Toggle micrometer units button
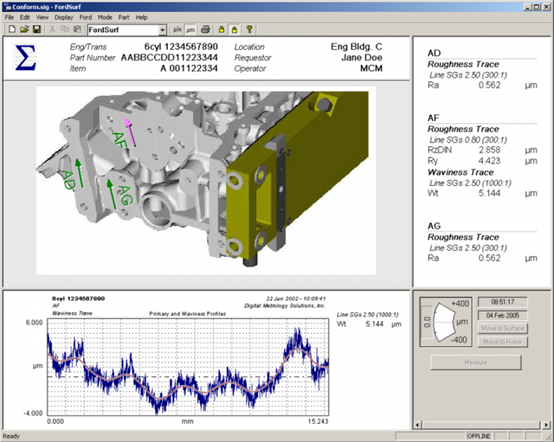The image size is (554, 442). (x=190, y=30)
